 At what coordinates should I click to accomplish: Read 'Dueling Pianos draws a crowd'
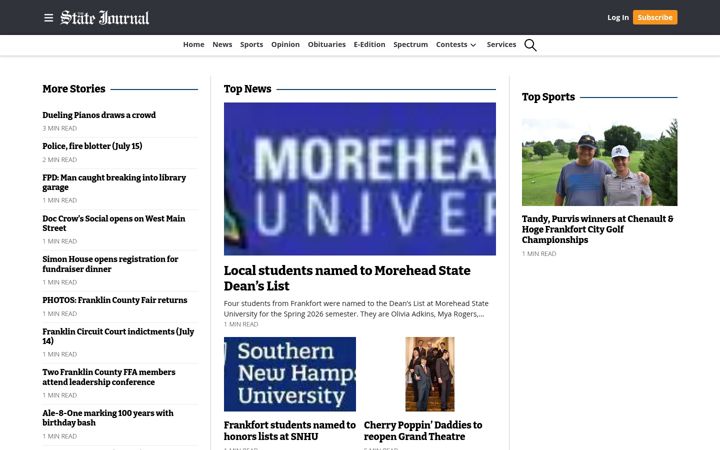tap(99, 115)
